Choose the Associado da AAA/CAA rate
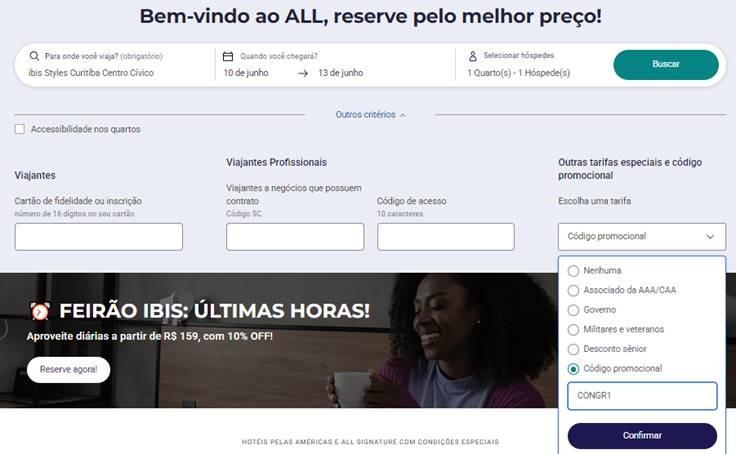This screenshot has height=454, width=736. tap(573, 291)
